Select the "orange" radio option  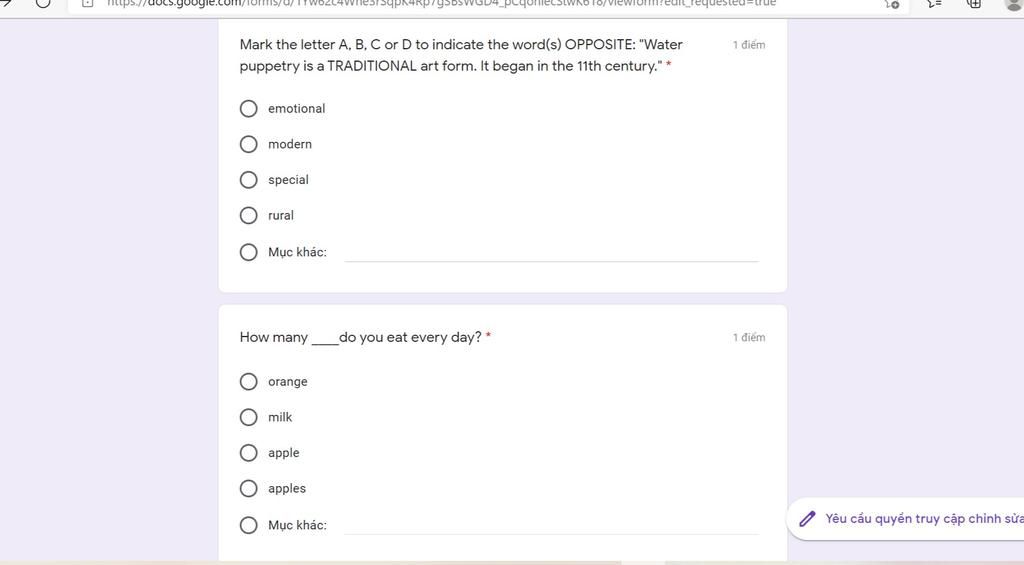pyautogui.click(x=249, y=381)
